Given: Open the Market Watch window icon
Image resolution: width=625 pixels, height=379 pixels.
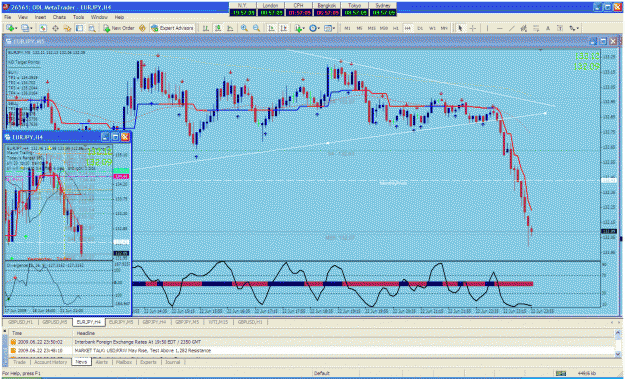Looking at the screenshot, I should tap(43, 28).
